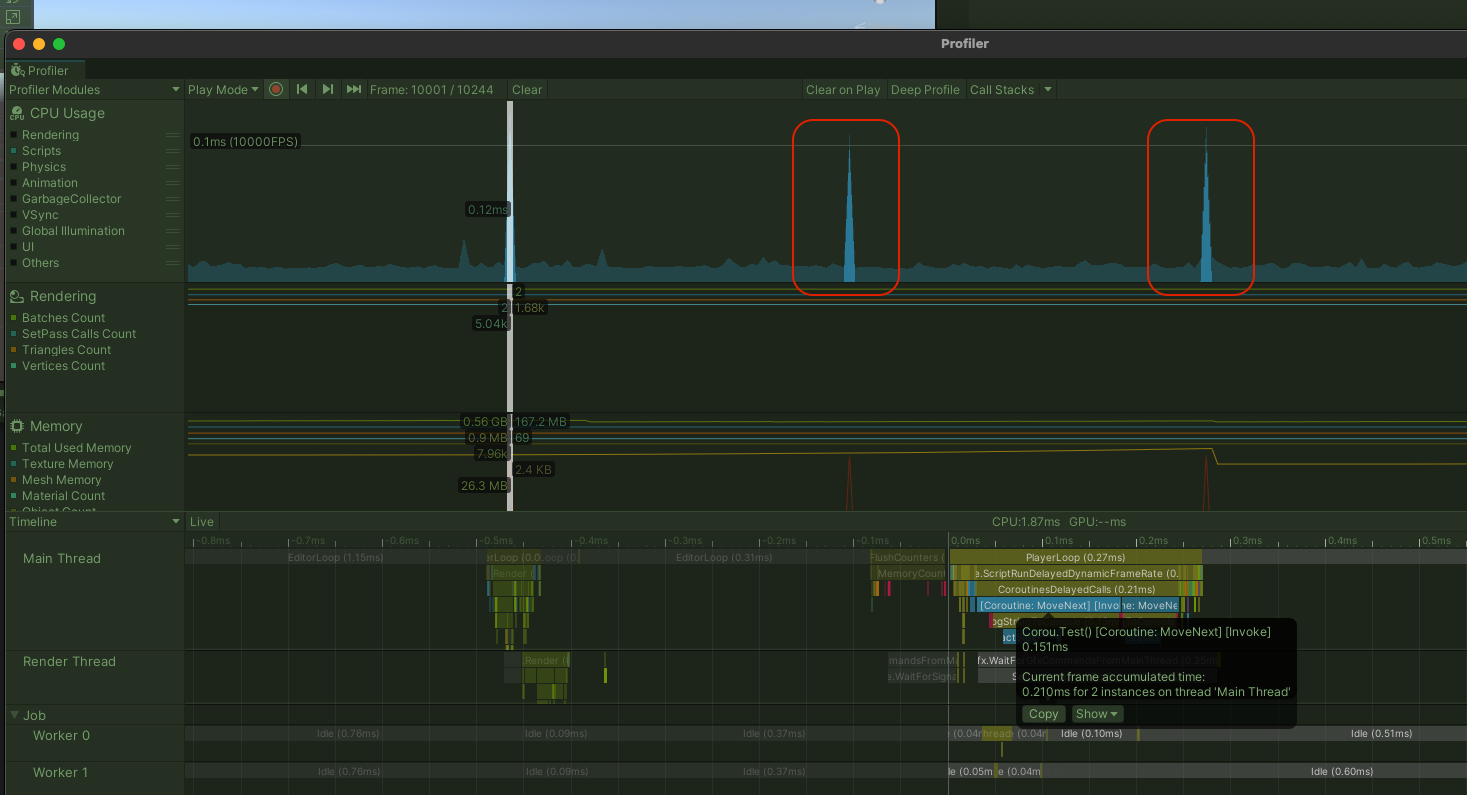1467x795 pixels.
Task: Go to the previous frame
Action: pyautogui.click(x=302, y=89)
